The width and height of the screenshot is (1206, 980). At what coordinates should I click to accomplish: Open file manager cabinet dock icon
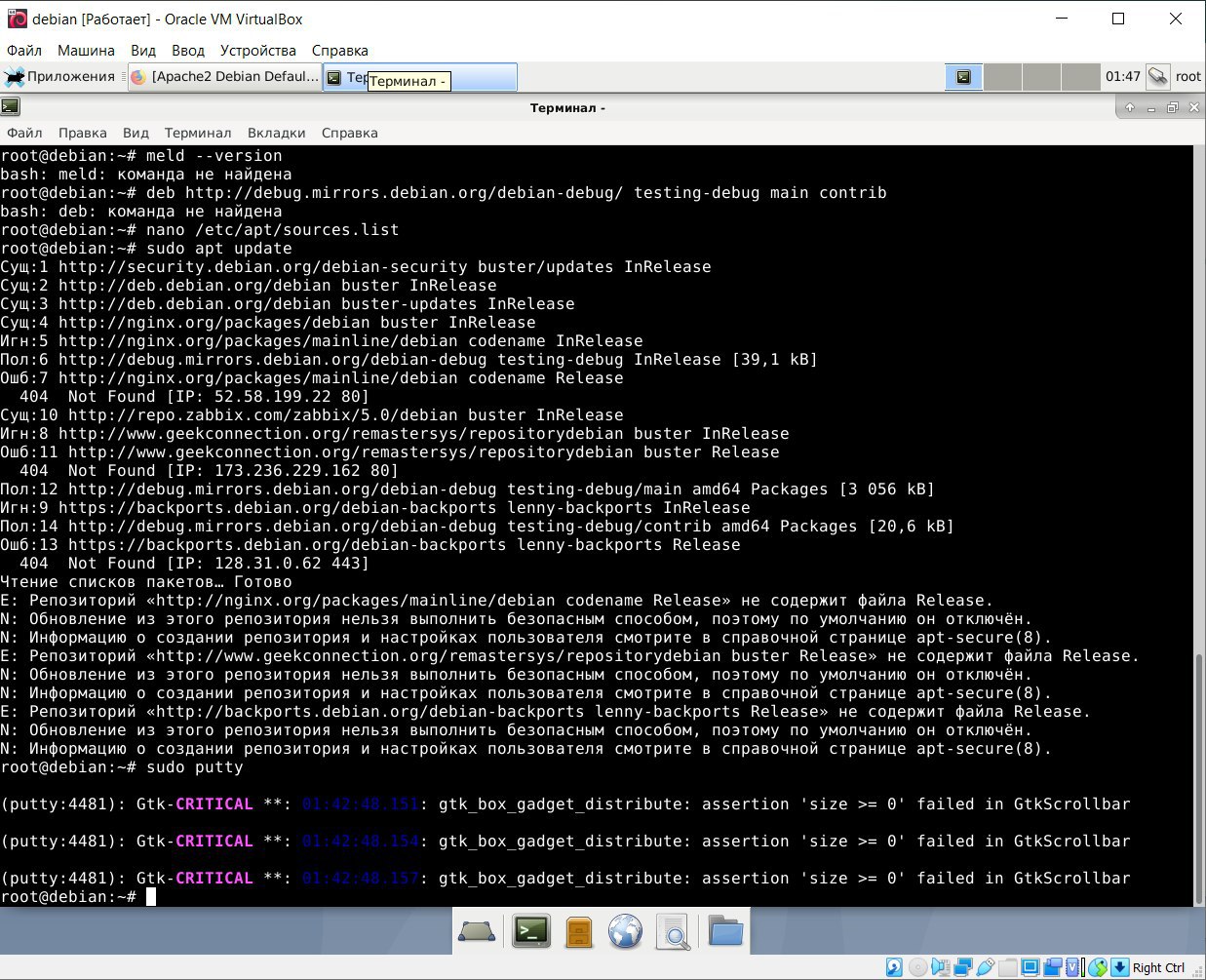click(578, 933)
